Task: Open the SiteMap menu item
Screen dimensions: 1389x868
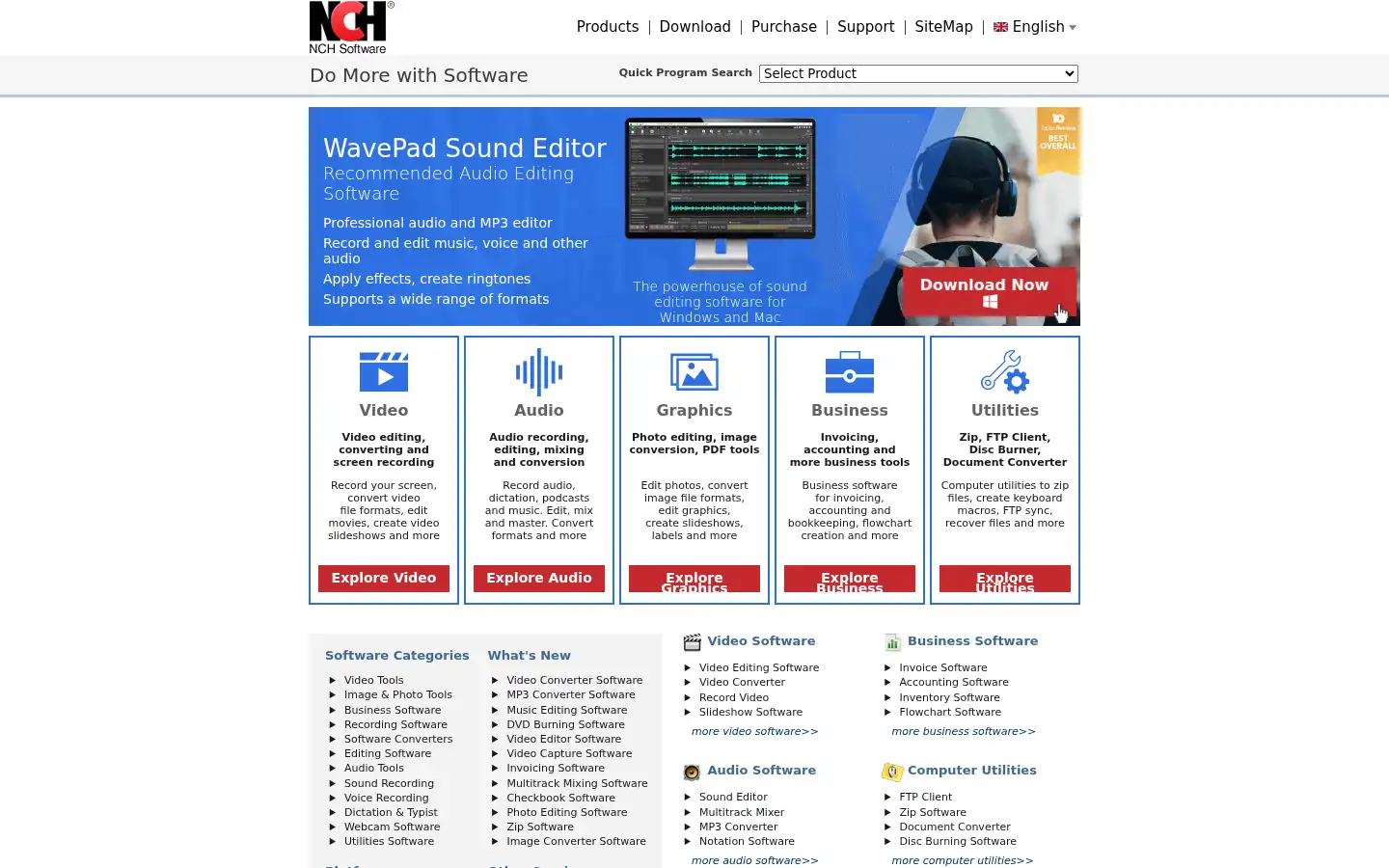Action: point(944,27)
